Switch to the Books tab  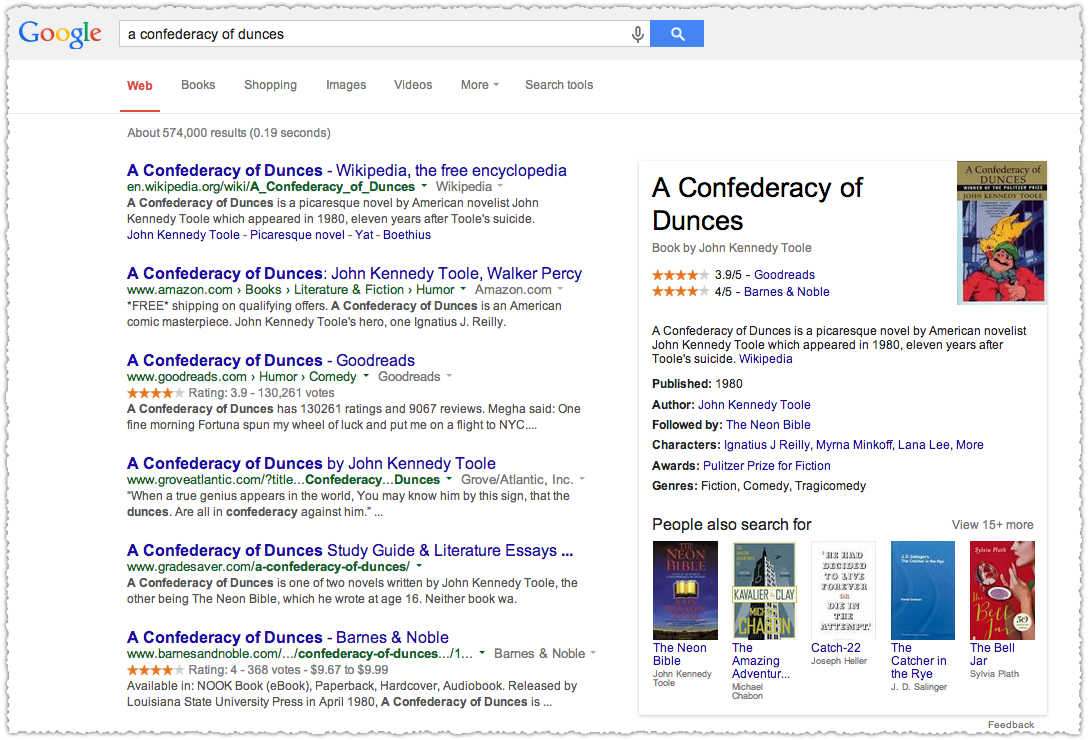point(198,85)
